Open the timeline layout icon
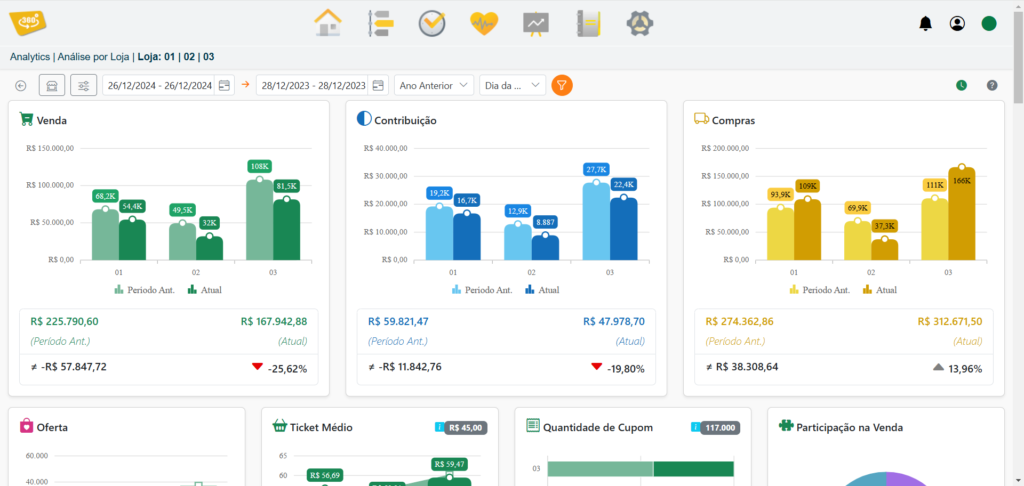Screen dimensions: 1024x486 [380, 24]
